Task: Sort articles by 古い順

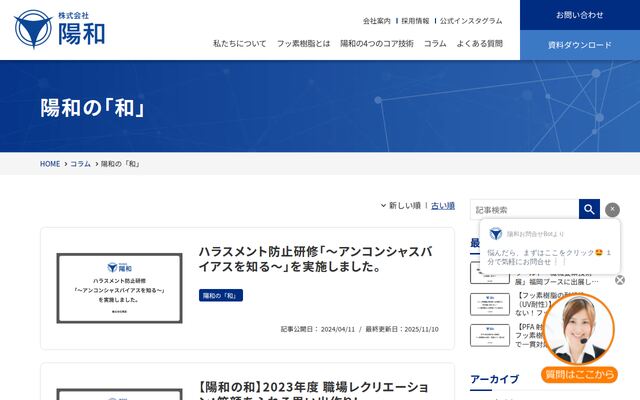Action: pos(443,205)
